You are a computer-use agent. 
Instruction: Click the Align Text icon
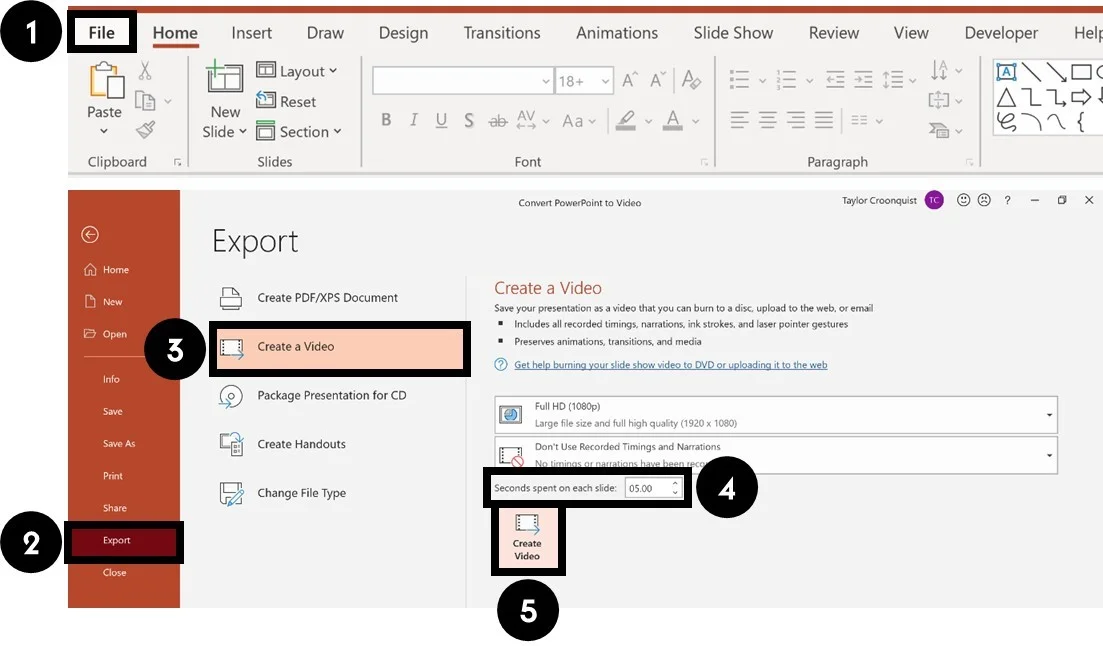939,100
